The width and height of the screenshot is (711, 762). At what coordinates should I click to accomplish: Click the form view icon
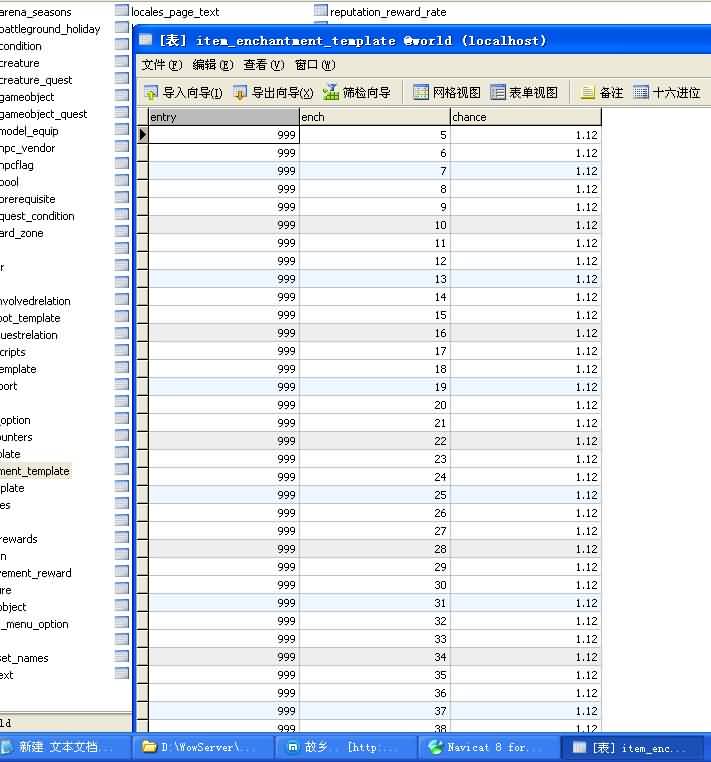(x=498, y=92)
